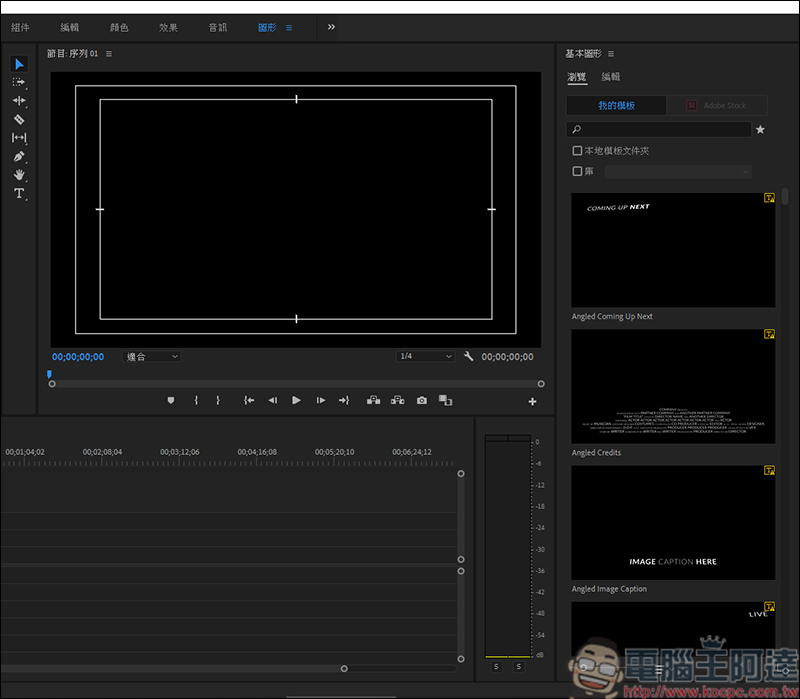Switch to the 音訊 workspace

tap(218, 28)
